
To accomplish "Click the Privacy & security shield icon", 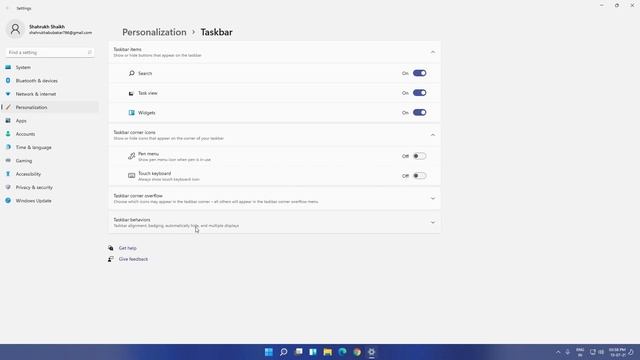I will coord(8,187).
